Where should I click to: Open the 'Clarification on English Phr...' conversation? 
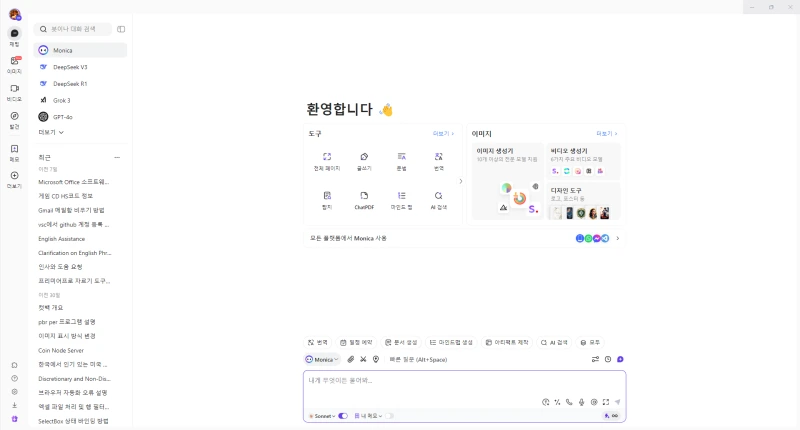pos(74,252)
